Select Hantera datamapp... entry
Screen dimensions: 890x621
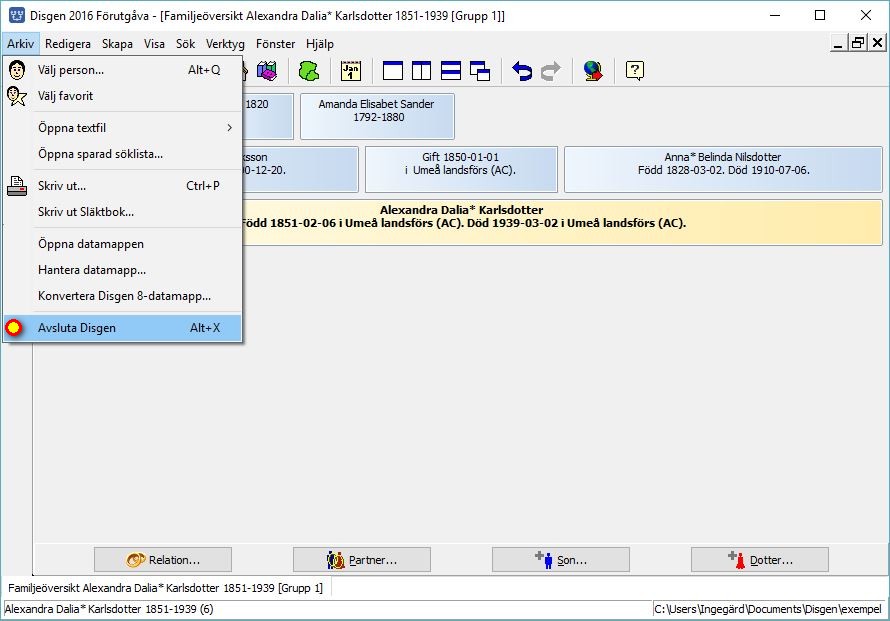click(123, 270)
